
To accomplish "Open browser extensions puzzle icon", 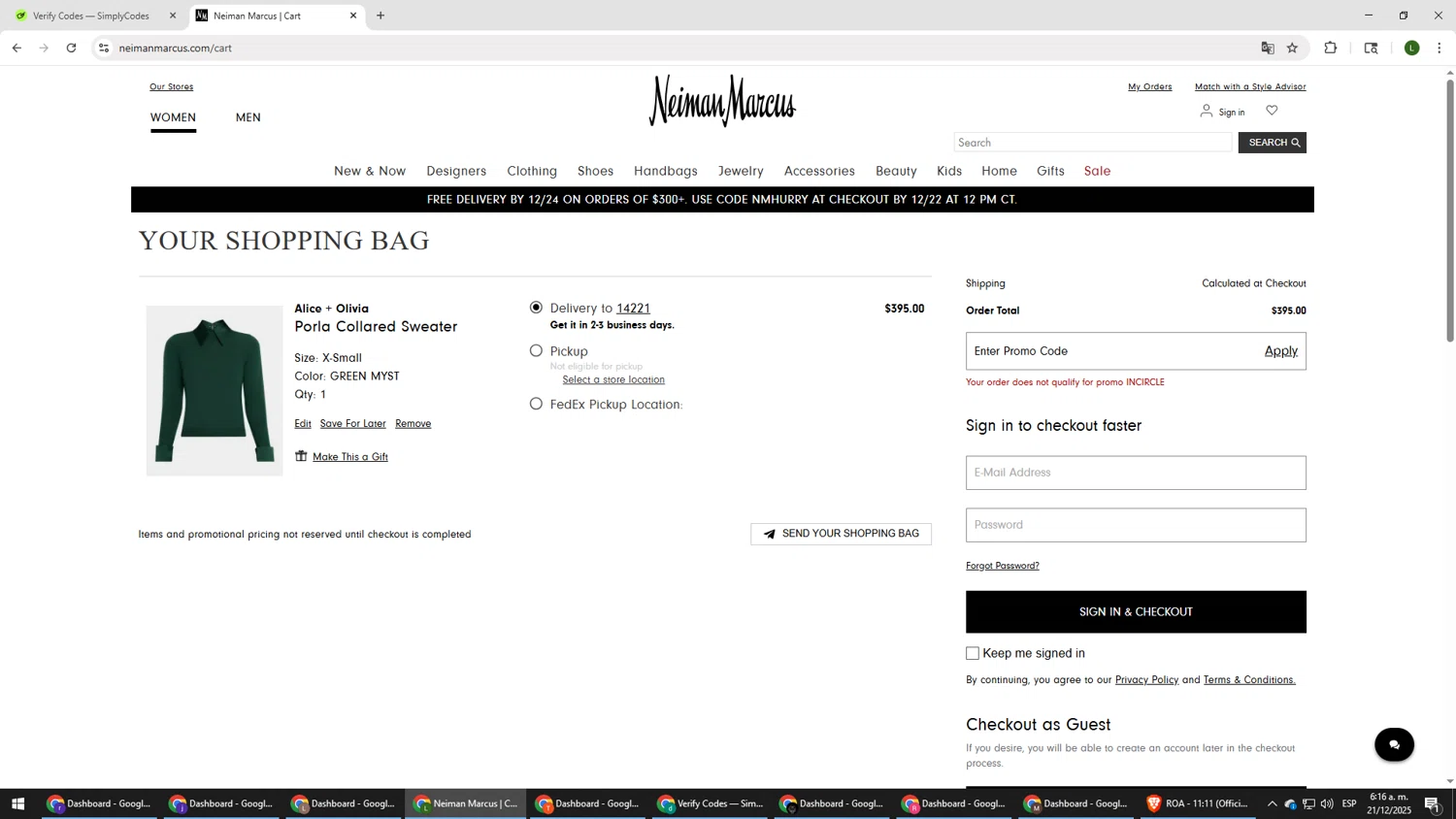I will [x=1331, y=48].
